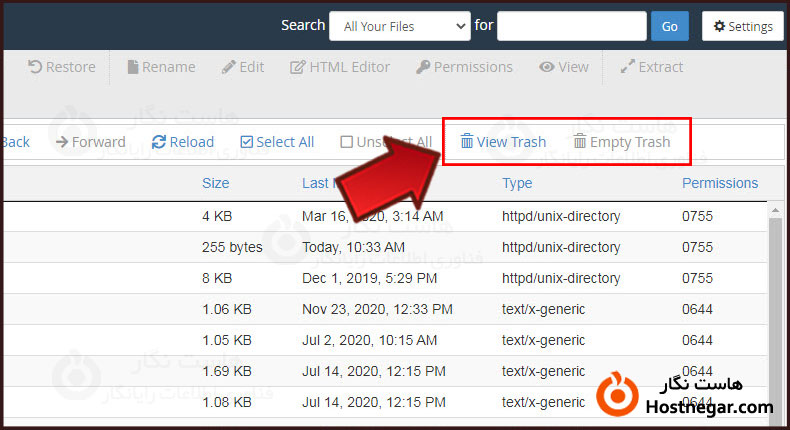Open Permissions key tool
This screenshot has width=790, height=430.
424,67
